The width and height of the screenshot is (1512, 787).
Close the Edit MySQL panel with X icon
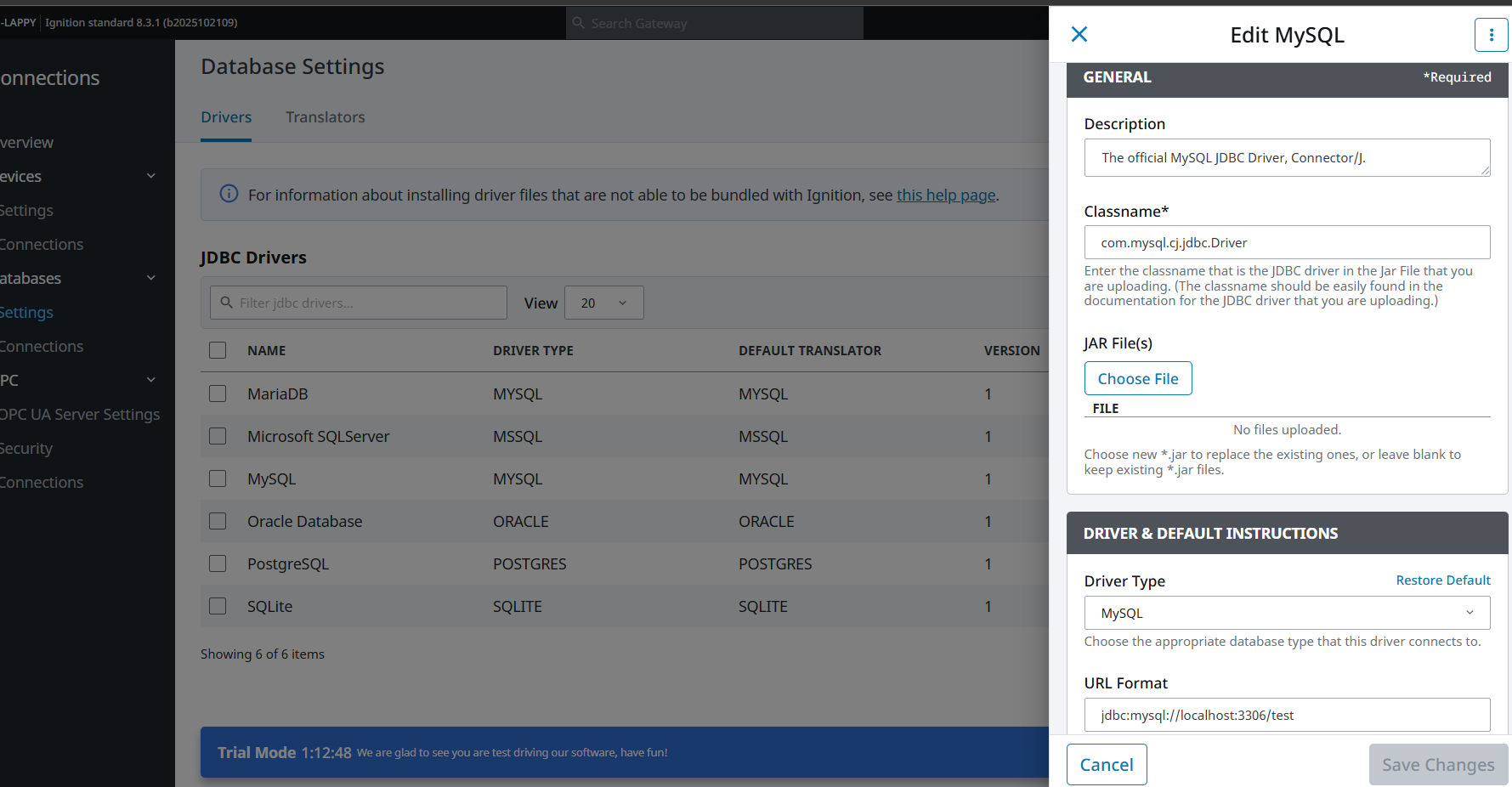click(x=1079, y=34)
